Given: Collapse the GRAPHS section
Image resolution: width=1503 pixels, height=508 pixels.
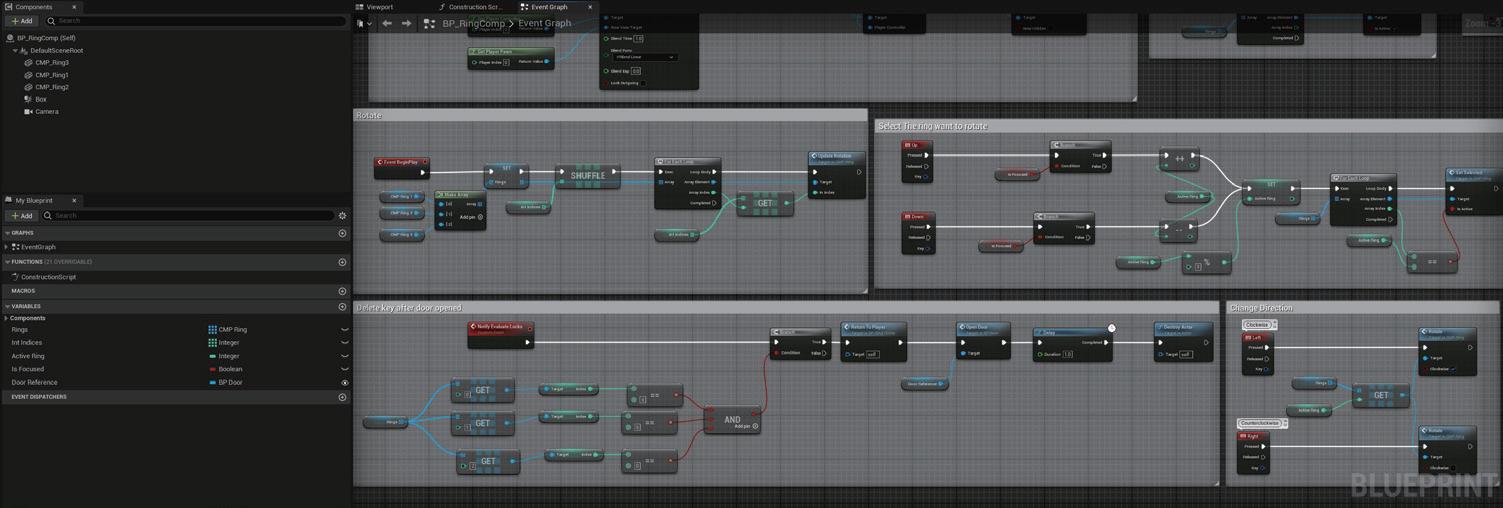Looking at the screenshot, I should 7,233.
